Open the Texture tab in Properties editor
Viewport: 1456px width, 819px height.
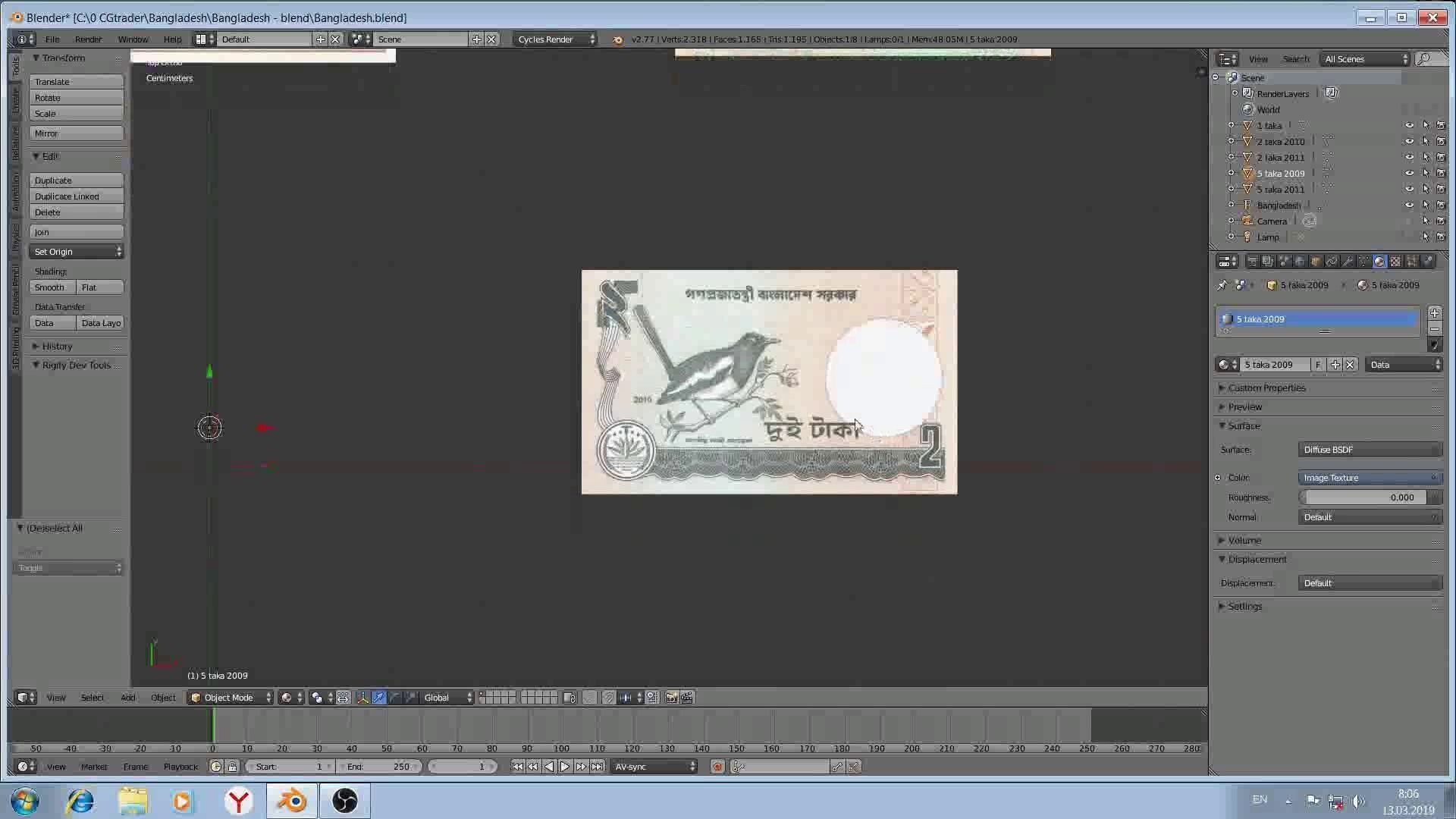1395,261
